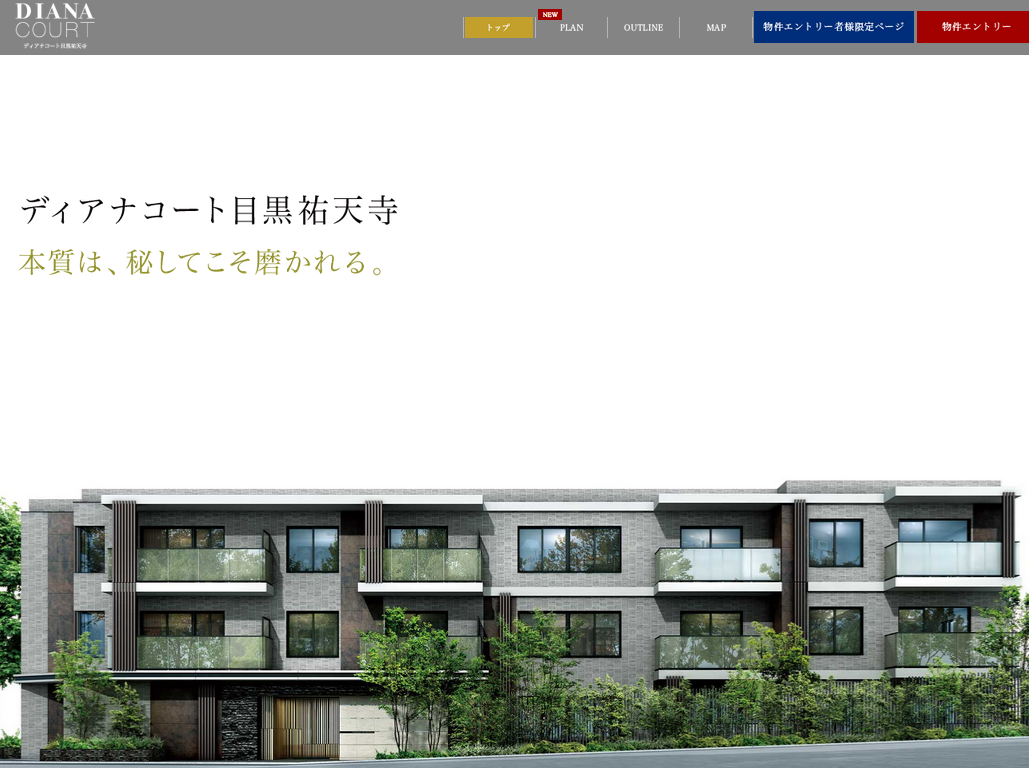1029x768 pixels.
Task: Click the frosted glass balcony at the upper right
Action: pyautogui.click(x=943, y=560)
